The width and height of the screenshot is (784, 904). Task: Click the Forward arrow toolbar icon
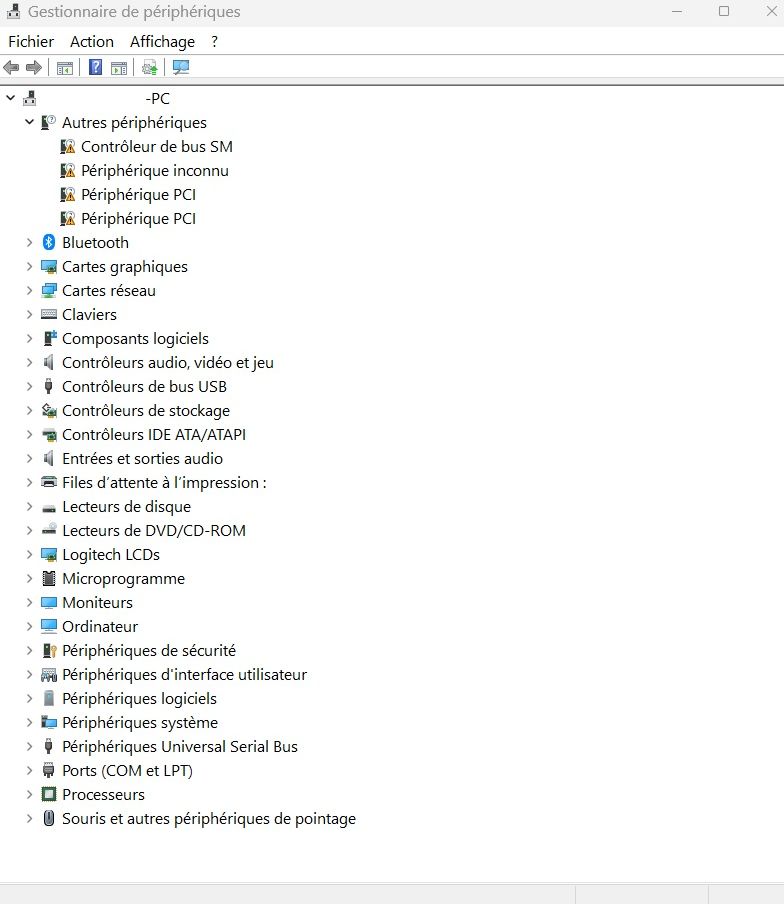click(34, 67)
